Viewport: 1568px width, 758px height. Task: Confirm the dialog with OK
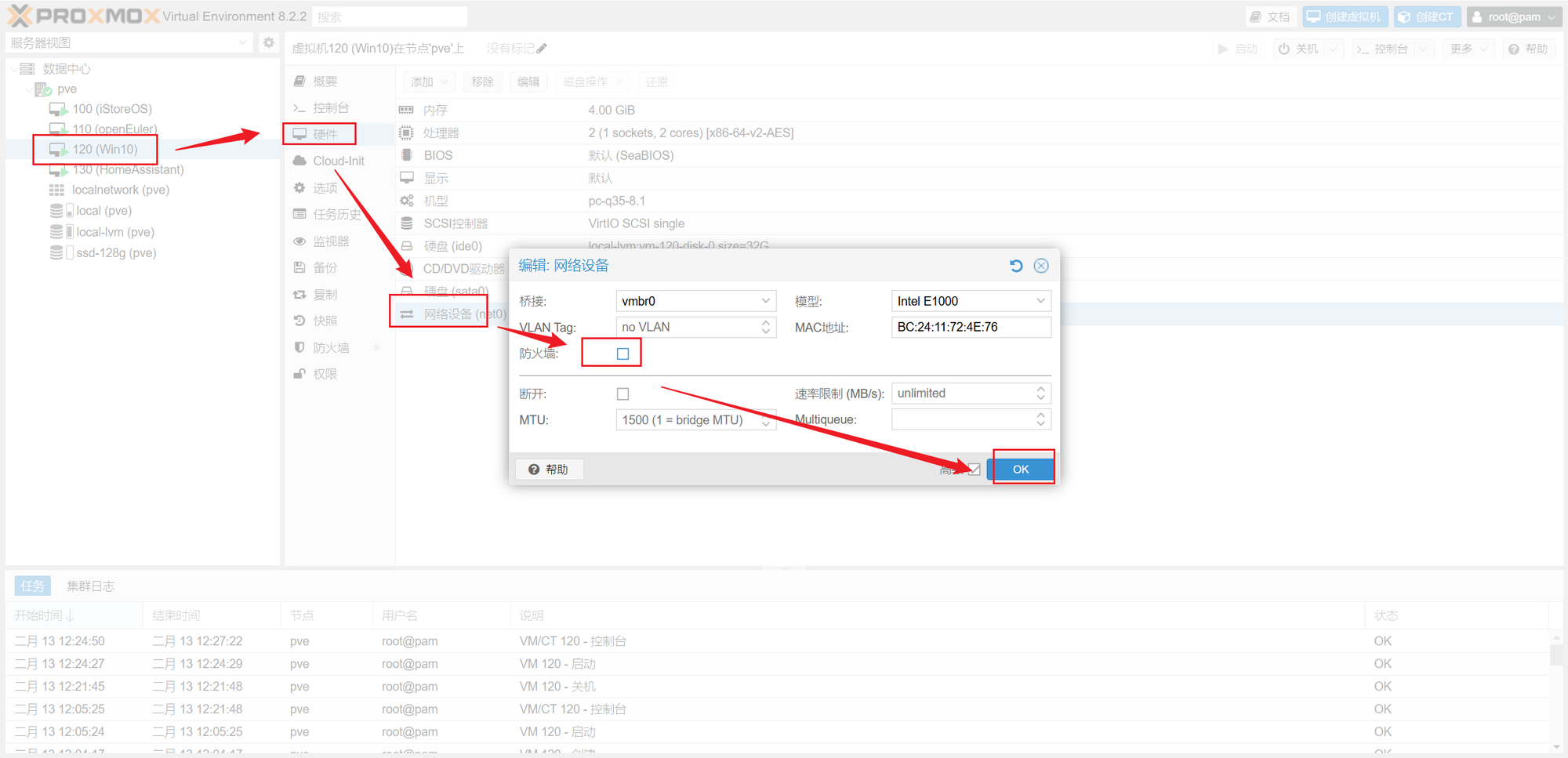1020,470
